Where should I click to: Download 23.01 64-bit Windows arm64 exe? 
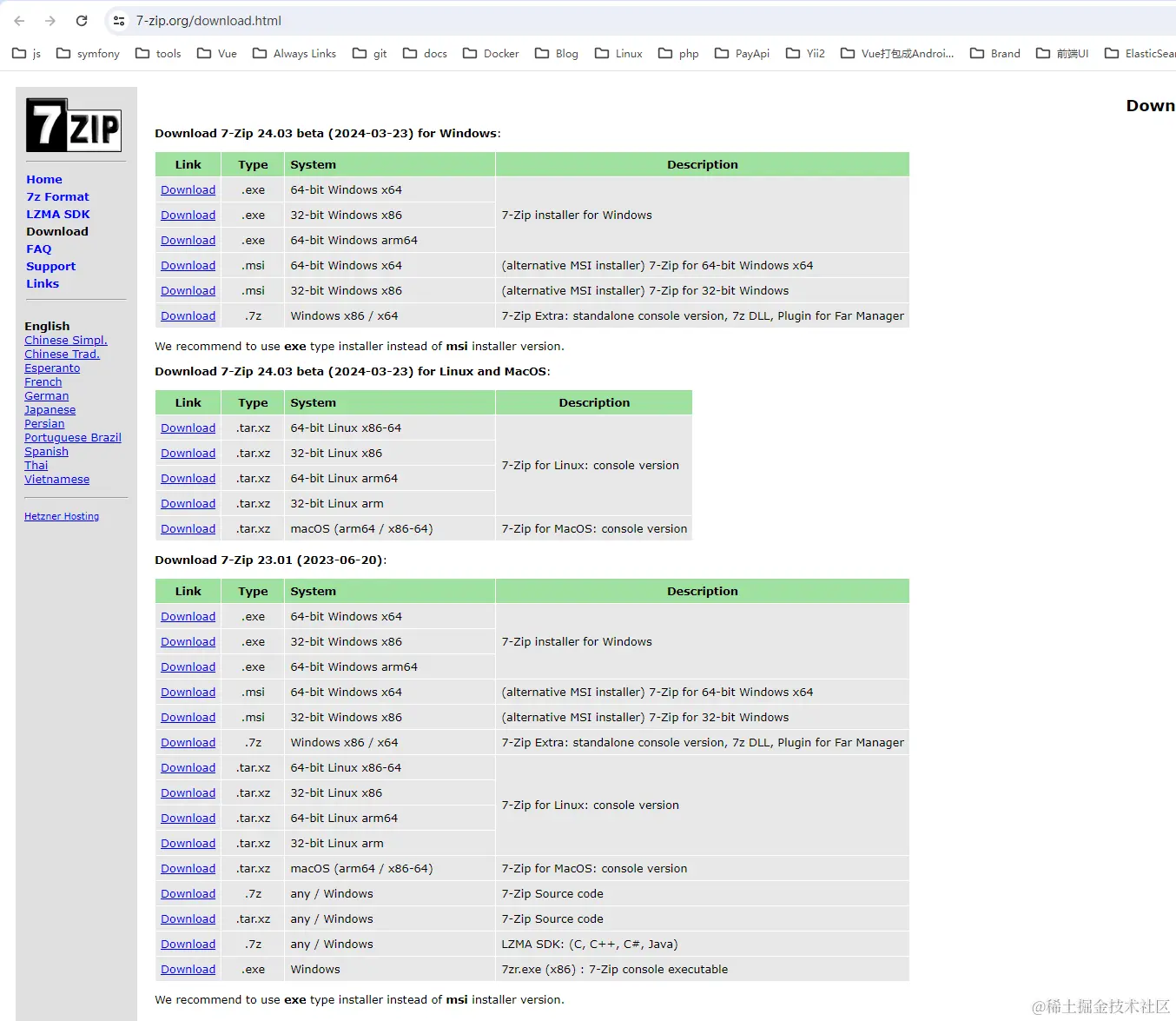[188, 666]
